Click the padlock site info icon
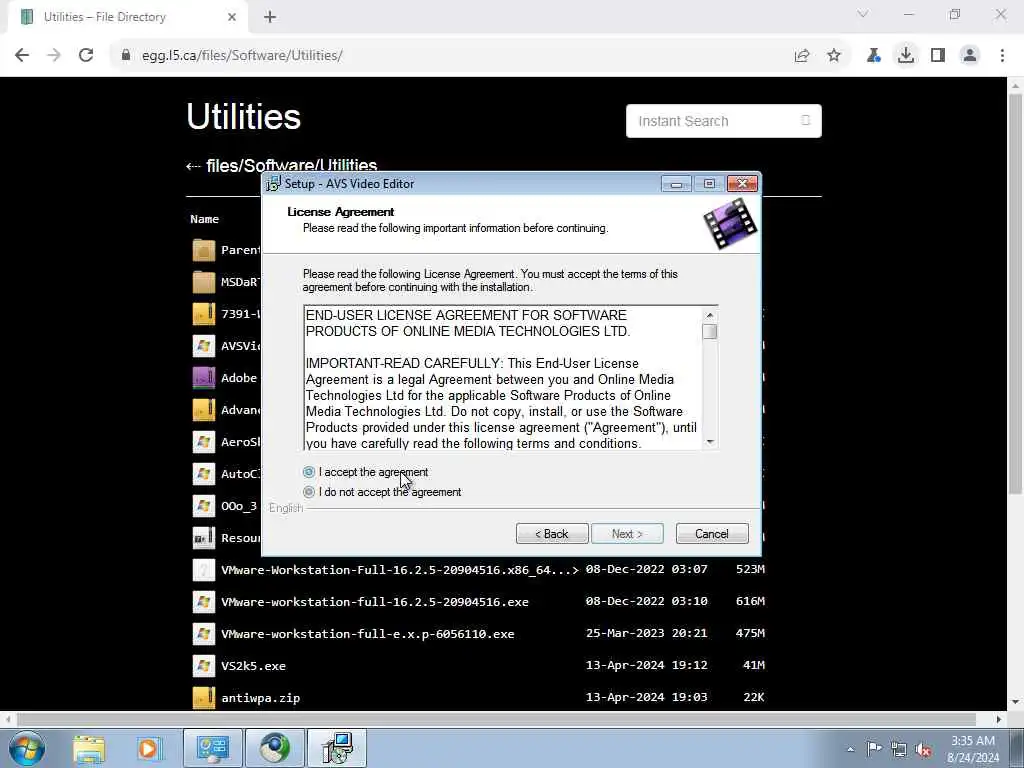The width and height of the screenshot is (1024, 768). (x=125, y=56)
